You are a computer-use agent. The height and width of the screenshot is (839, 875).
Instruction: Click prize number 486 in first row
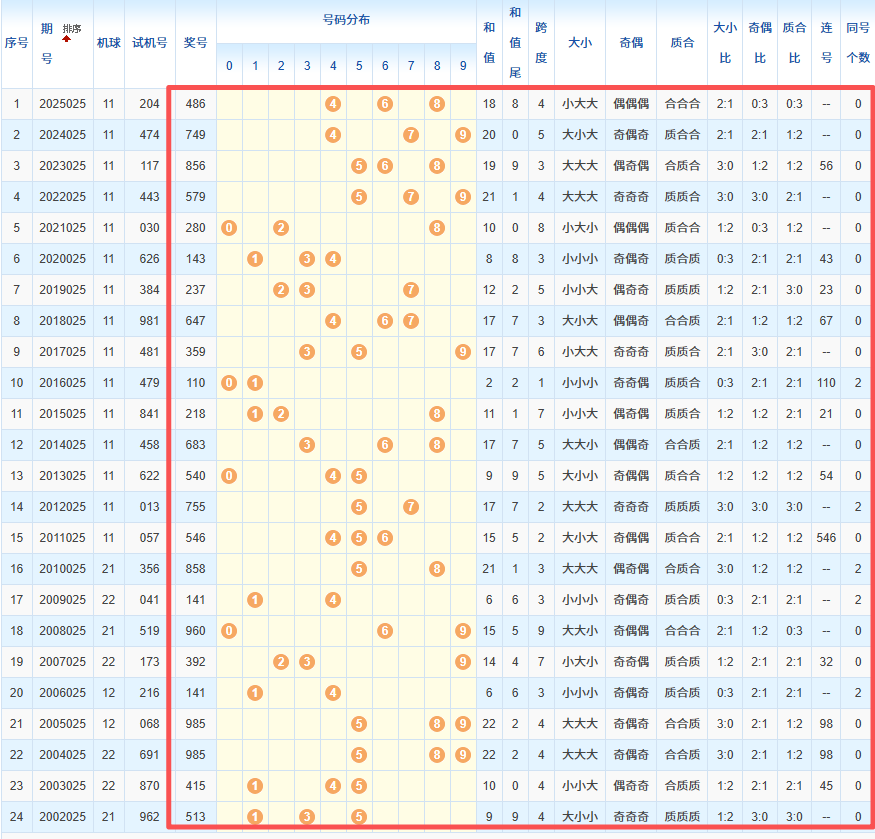196,104
